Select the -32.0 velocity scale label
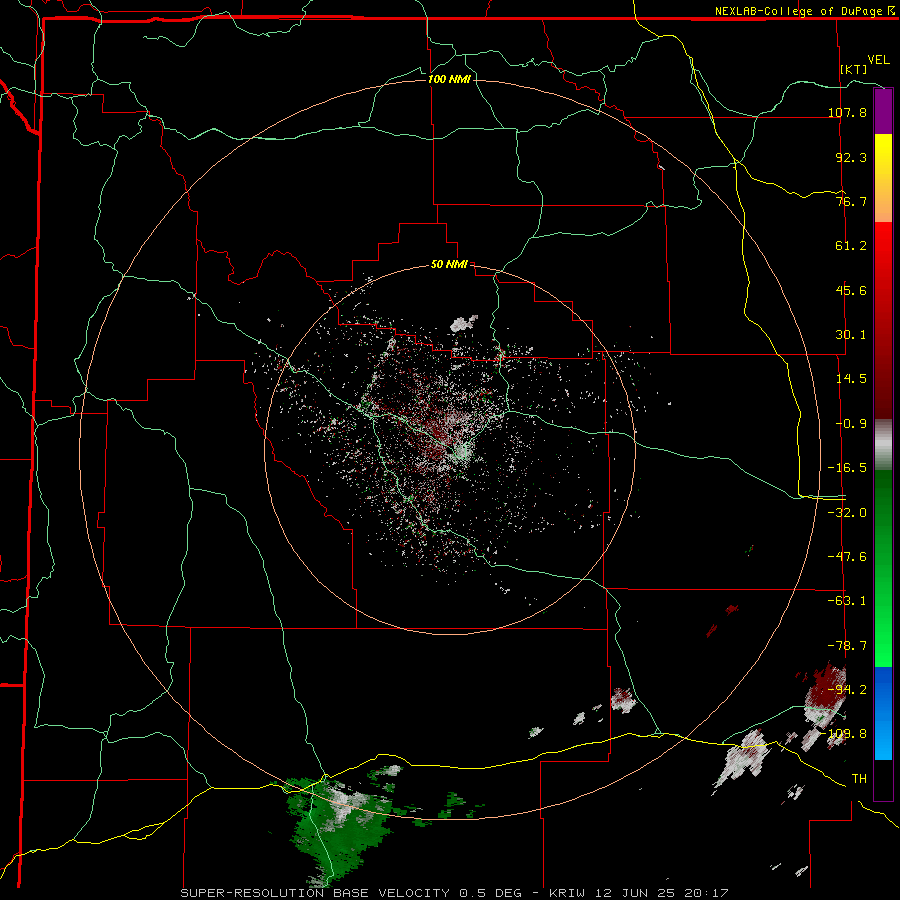The width and height of the screenshot is (900, 900). click(x=847, y=513)
